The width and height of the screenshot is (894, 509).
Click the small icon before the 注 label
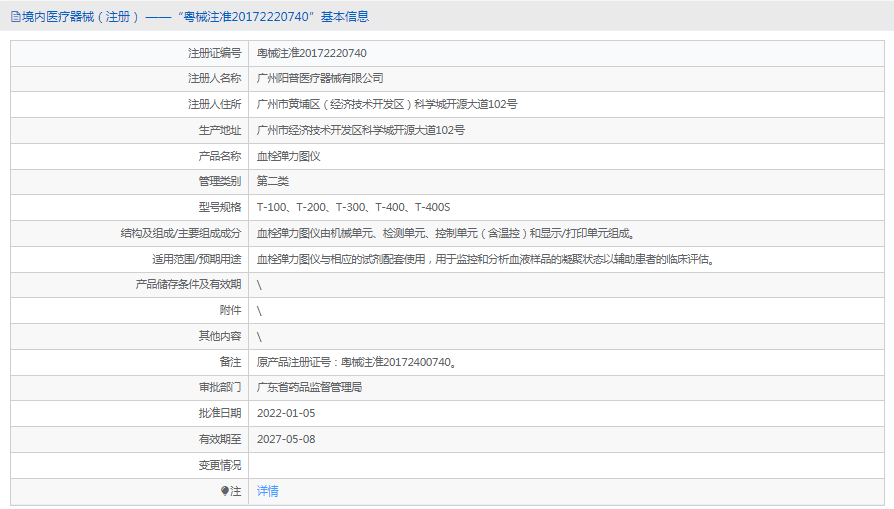pos(225,491)
